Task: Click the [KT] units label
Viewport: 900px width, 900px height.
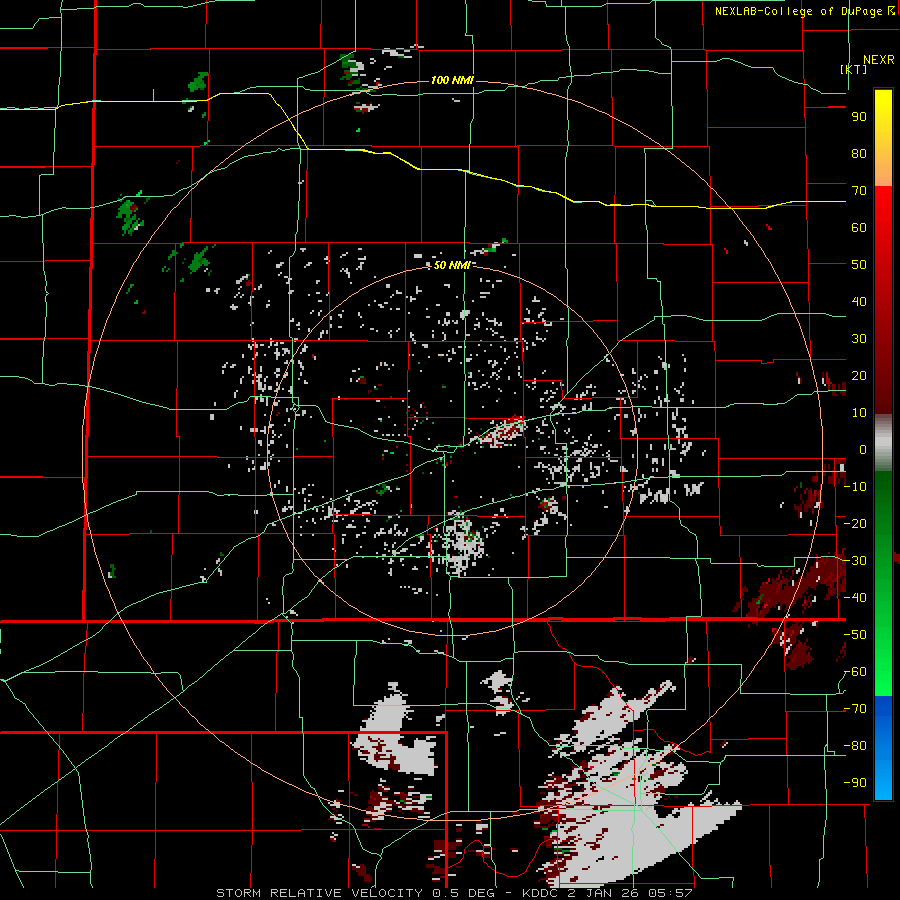Action: coord(853,69)
